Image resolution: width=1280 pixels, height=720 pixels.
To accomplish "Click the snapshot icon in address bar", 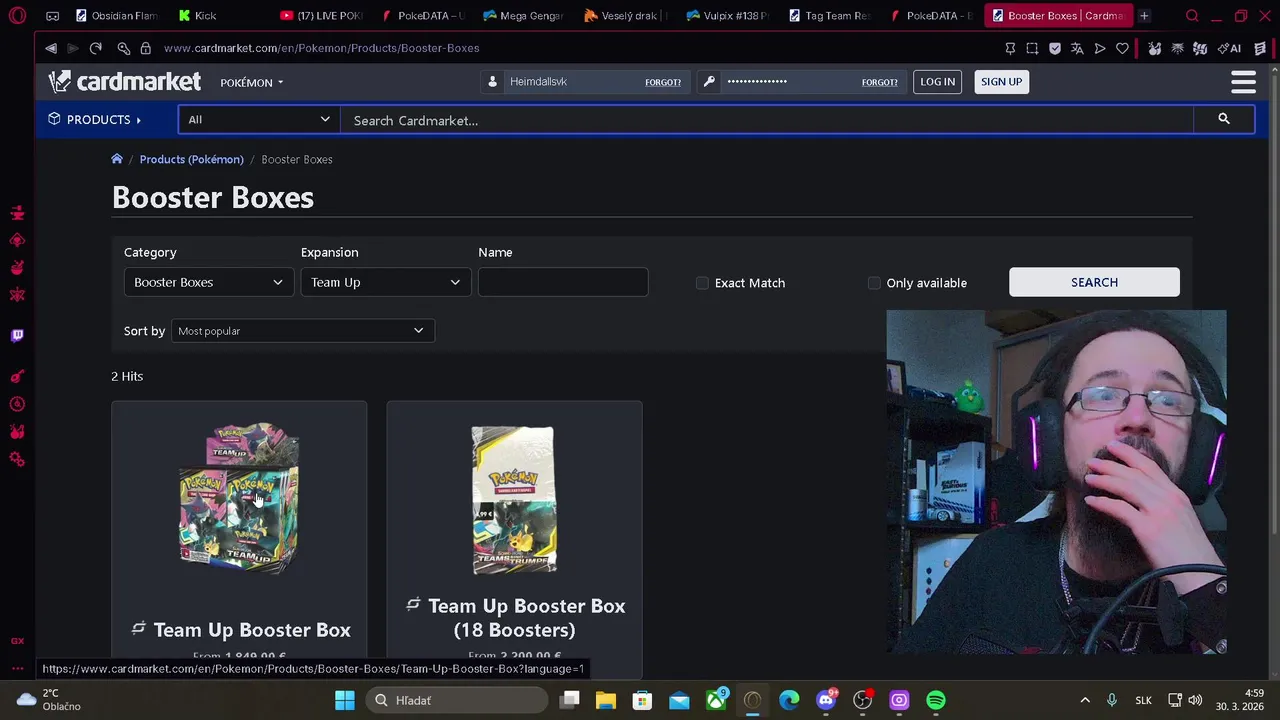I will 1032,48.
